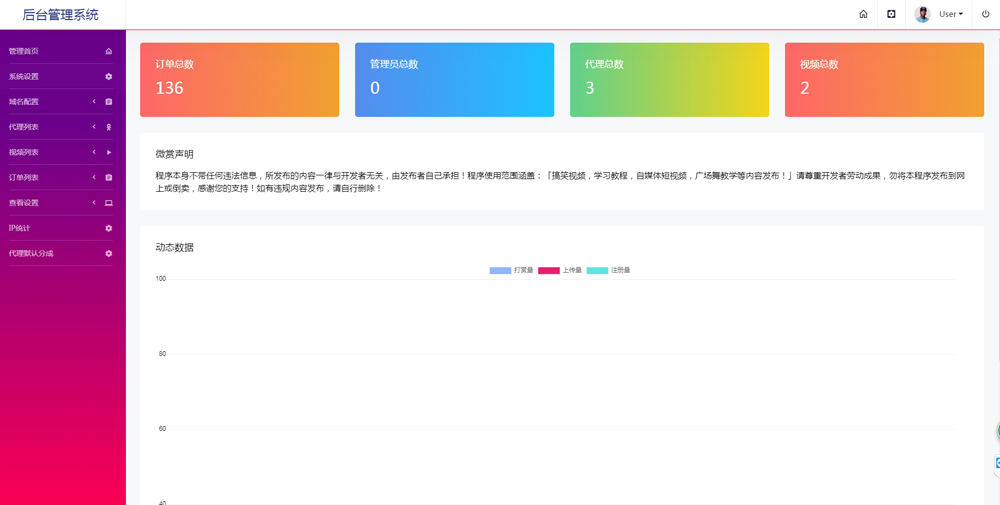Click the clipboard icon beside 域名配置

pyautogui.click(x=109, y=102)
